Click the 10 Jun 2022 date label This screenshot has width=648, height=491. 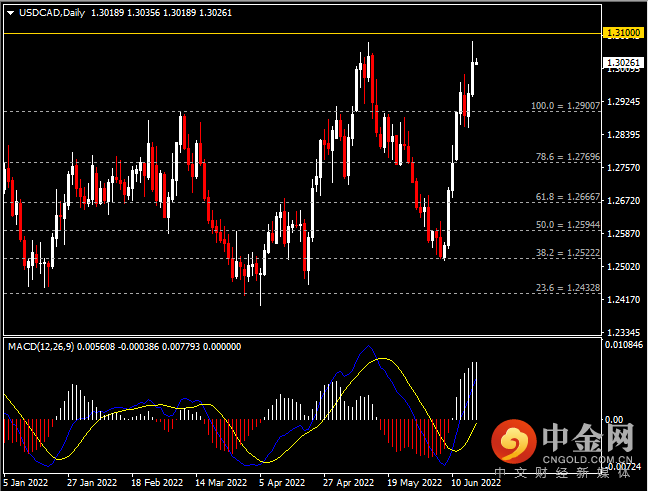(x=476, y=482)
